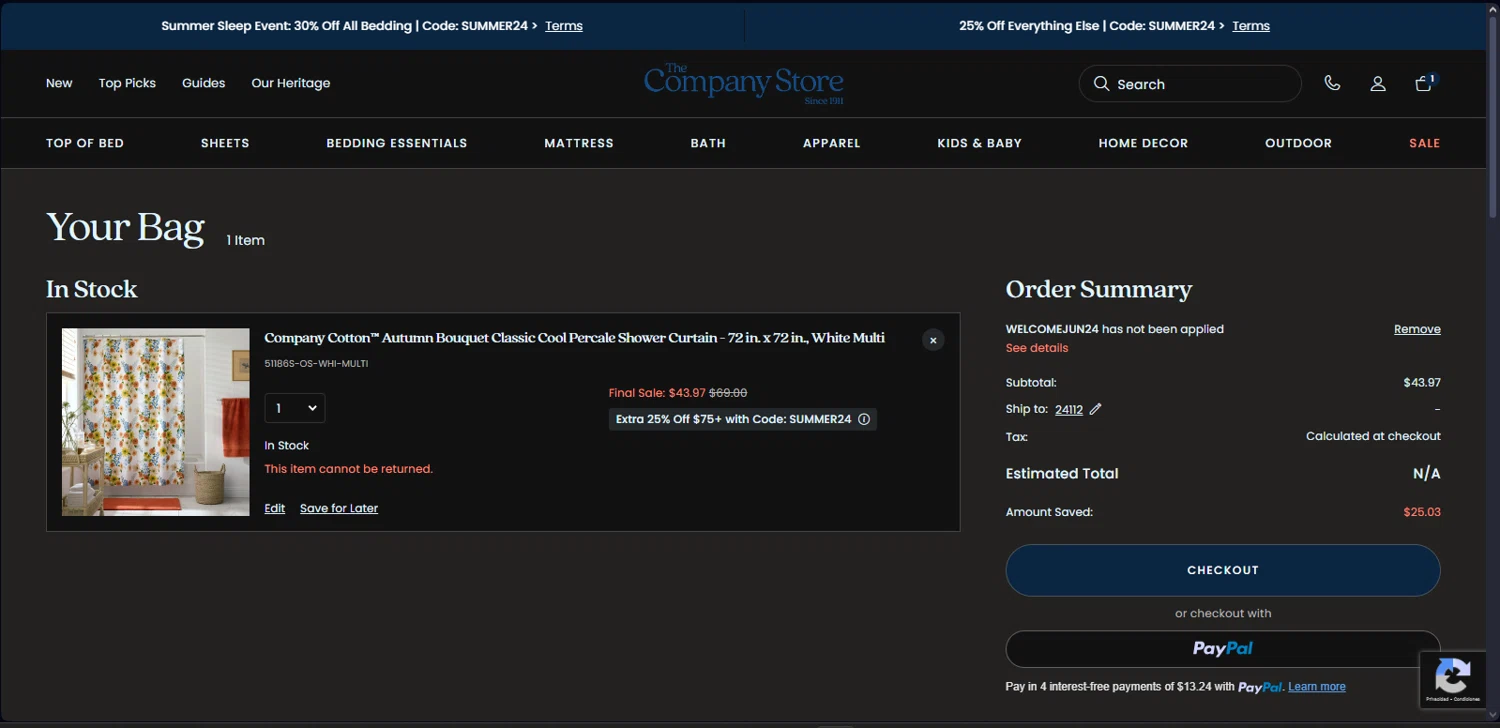Open the SALE menu
This screenshot has height=728, width=1500.
[1424, 143]
